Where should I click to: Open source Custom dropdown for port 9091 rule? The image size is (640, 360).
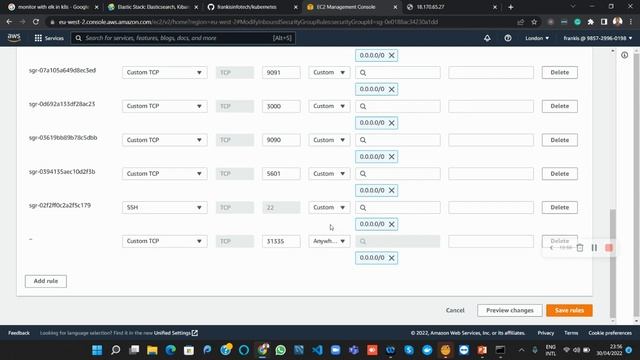click(329, 72)
